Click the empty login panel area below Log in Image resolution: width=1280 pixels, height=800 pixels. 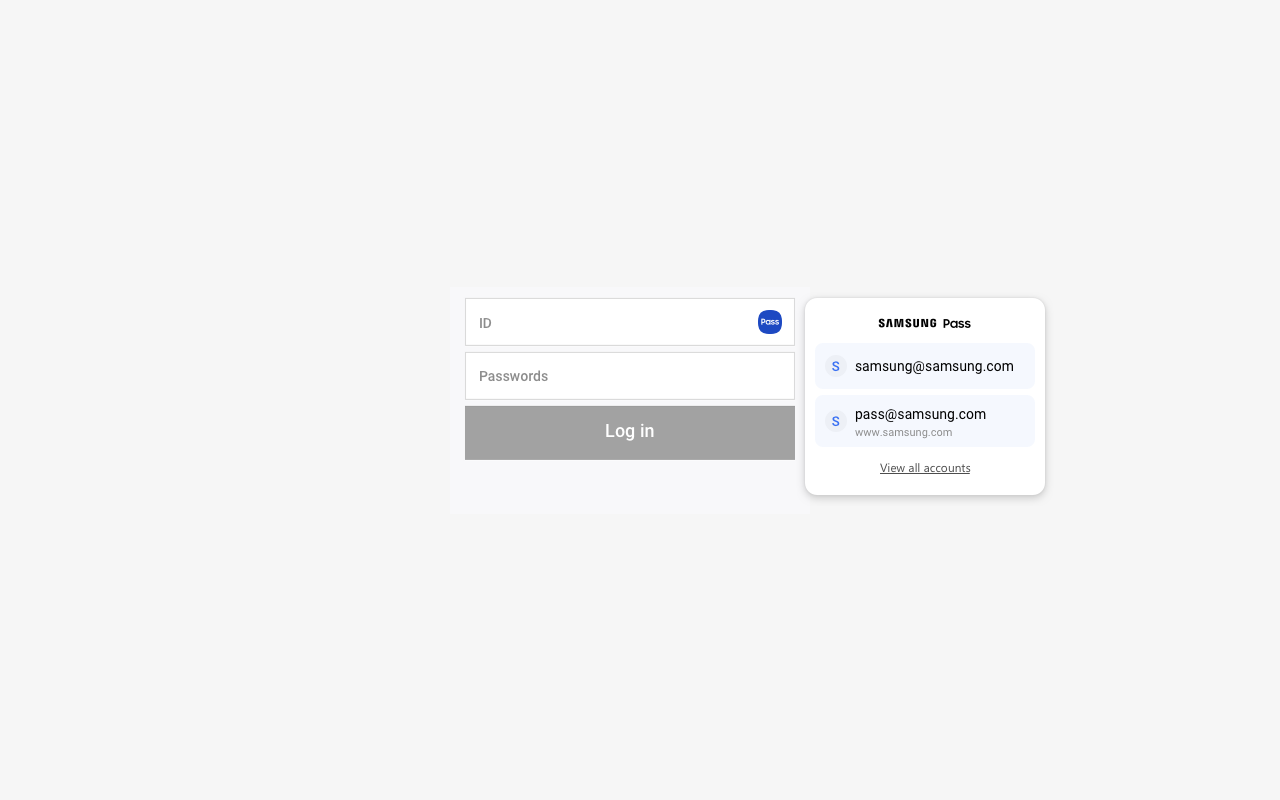[x=630, y=487]
